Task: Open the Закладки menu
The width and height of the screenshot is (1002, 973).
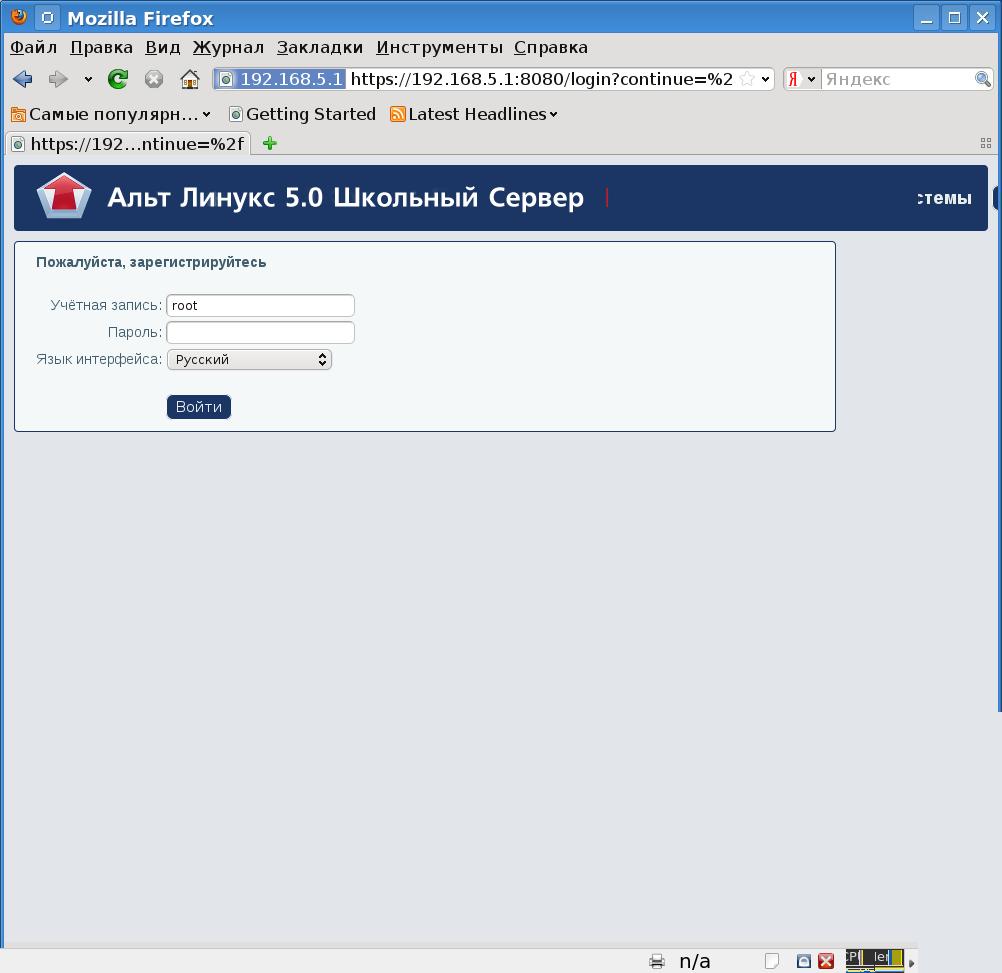Action: point(320,47)
